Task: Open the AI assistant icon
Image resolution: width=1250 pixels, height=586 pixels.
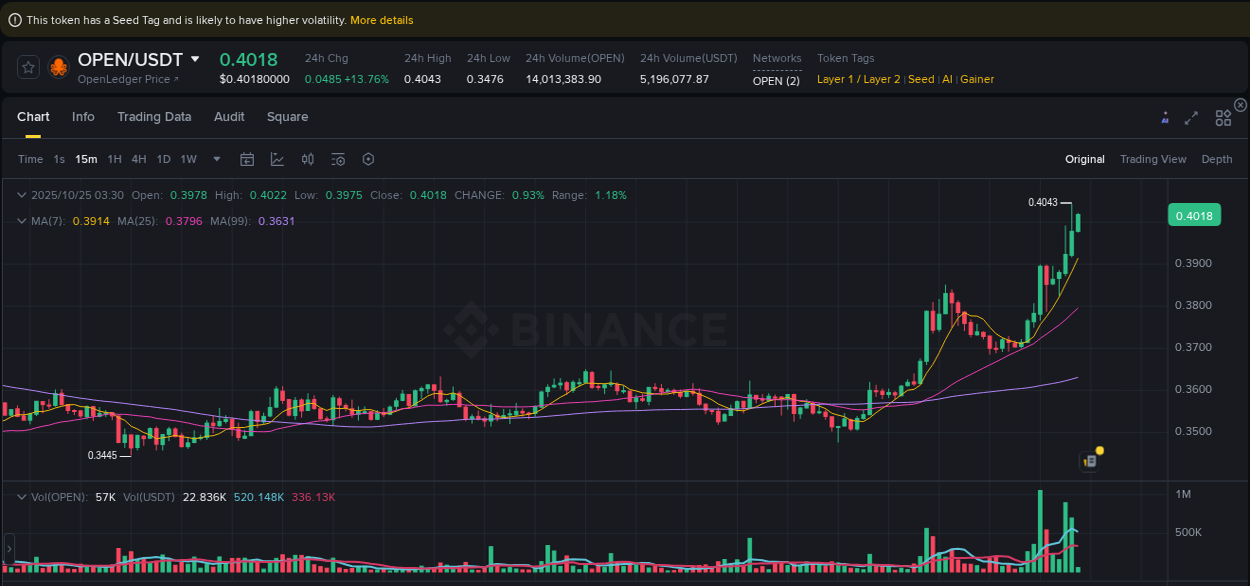Action: point(1165,117)
